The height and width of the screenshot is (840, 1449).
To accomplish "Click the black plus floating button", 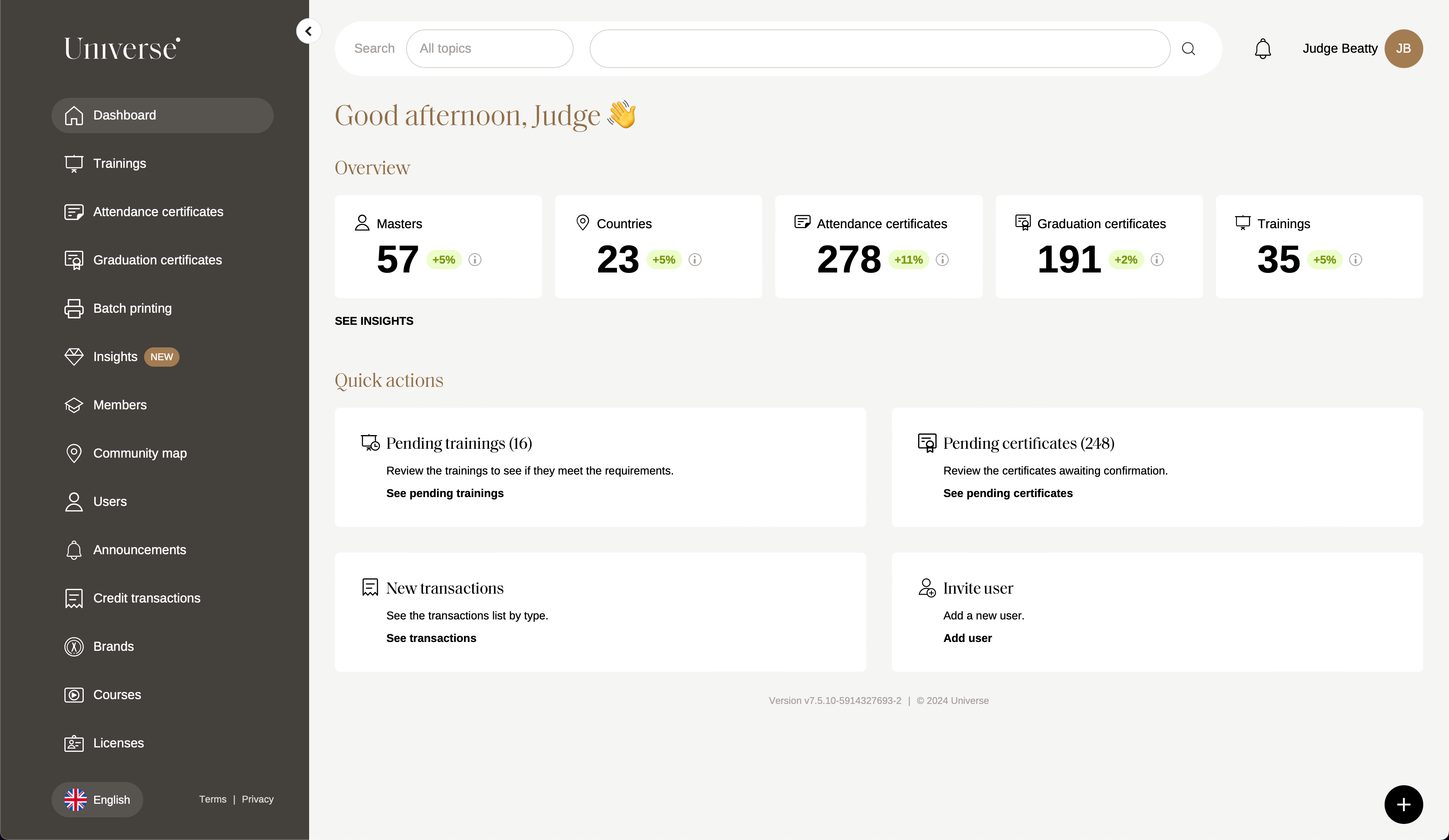I will tap(1403, 804).
